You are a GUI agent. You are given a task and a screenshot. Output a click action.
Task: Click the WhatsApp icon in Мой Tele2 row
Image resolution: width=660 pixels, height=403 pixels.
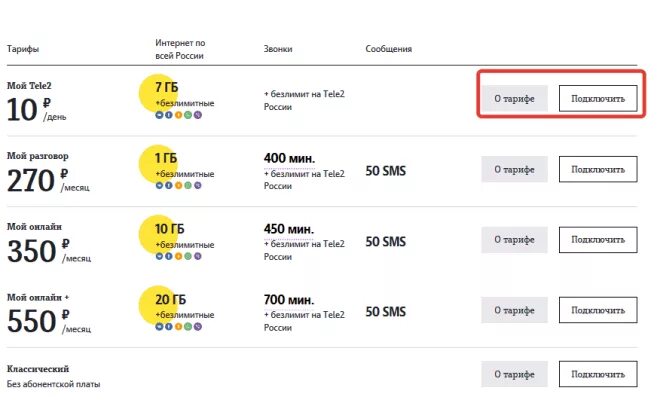(x=189, y=115)
